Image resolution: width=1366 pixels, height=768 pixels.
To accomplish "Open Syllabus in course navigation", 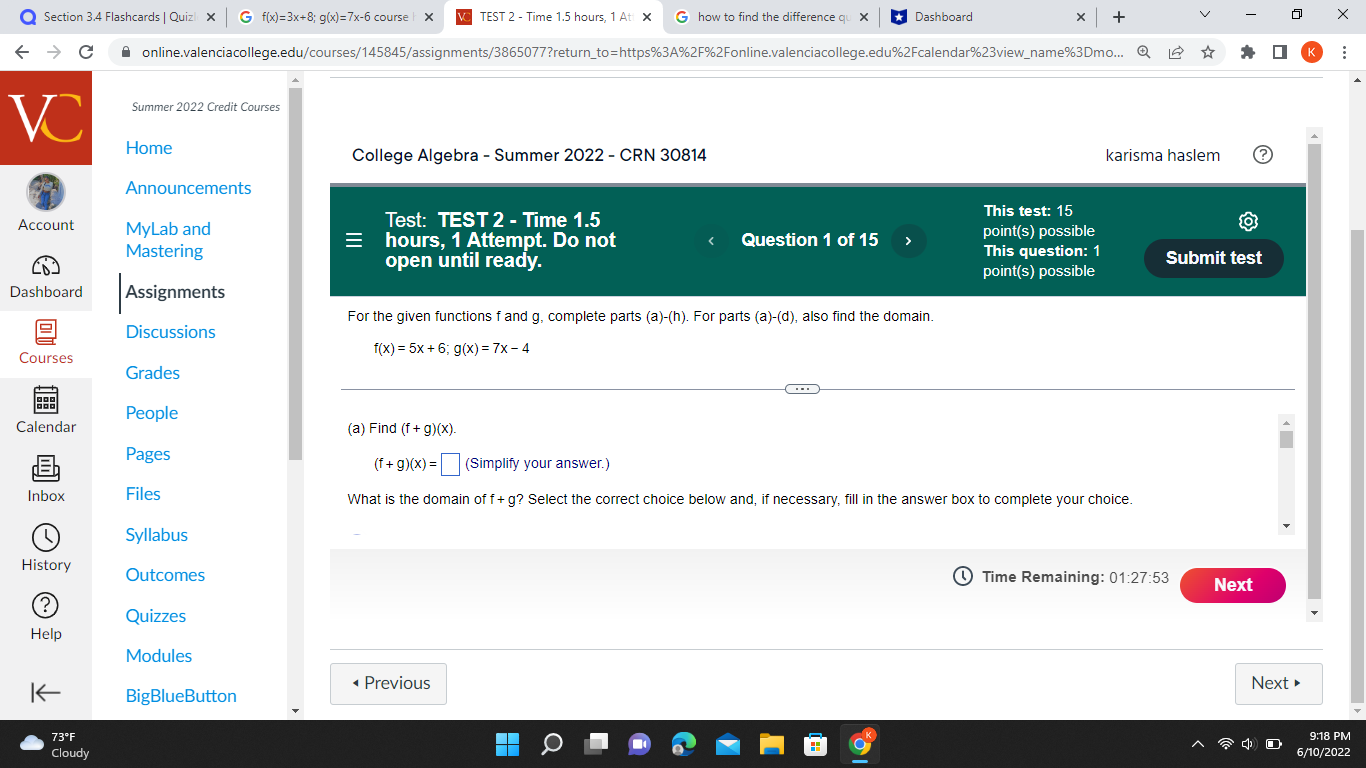I will (157, 535).
